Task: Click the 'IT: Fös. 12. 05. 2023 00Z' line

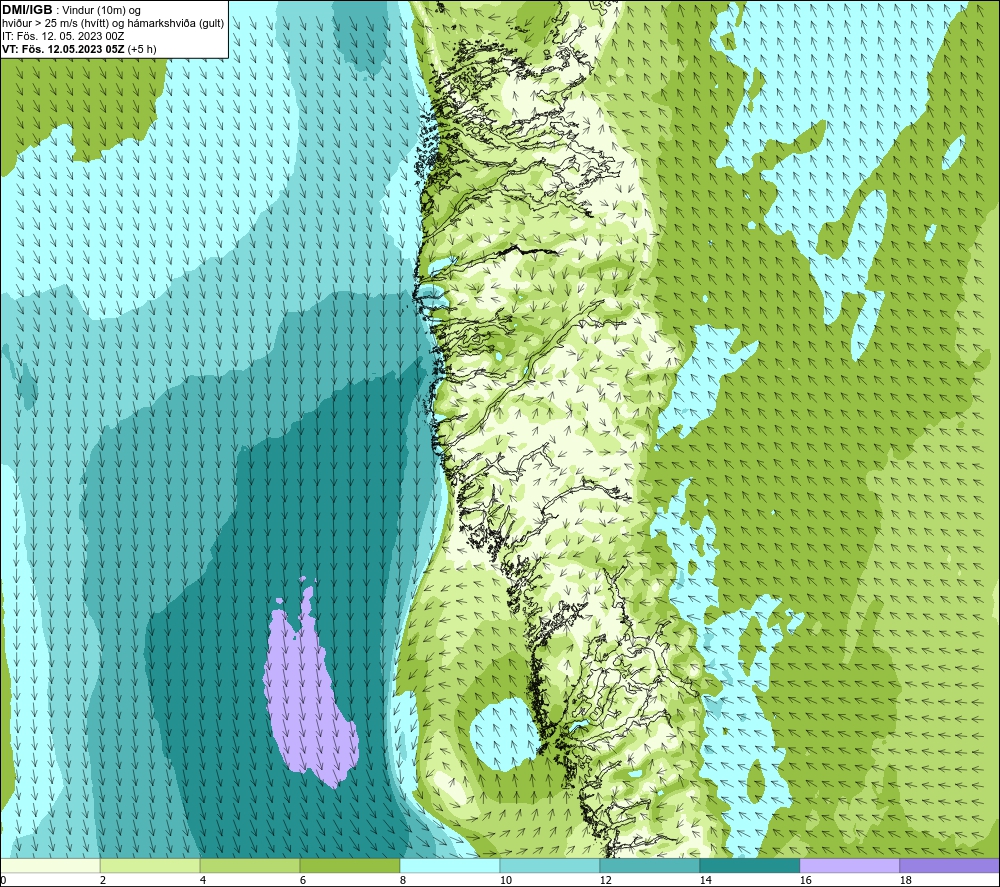Action: [63, 36]
